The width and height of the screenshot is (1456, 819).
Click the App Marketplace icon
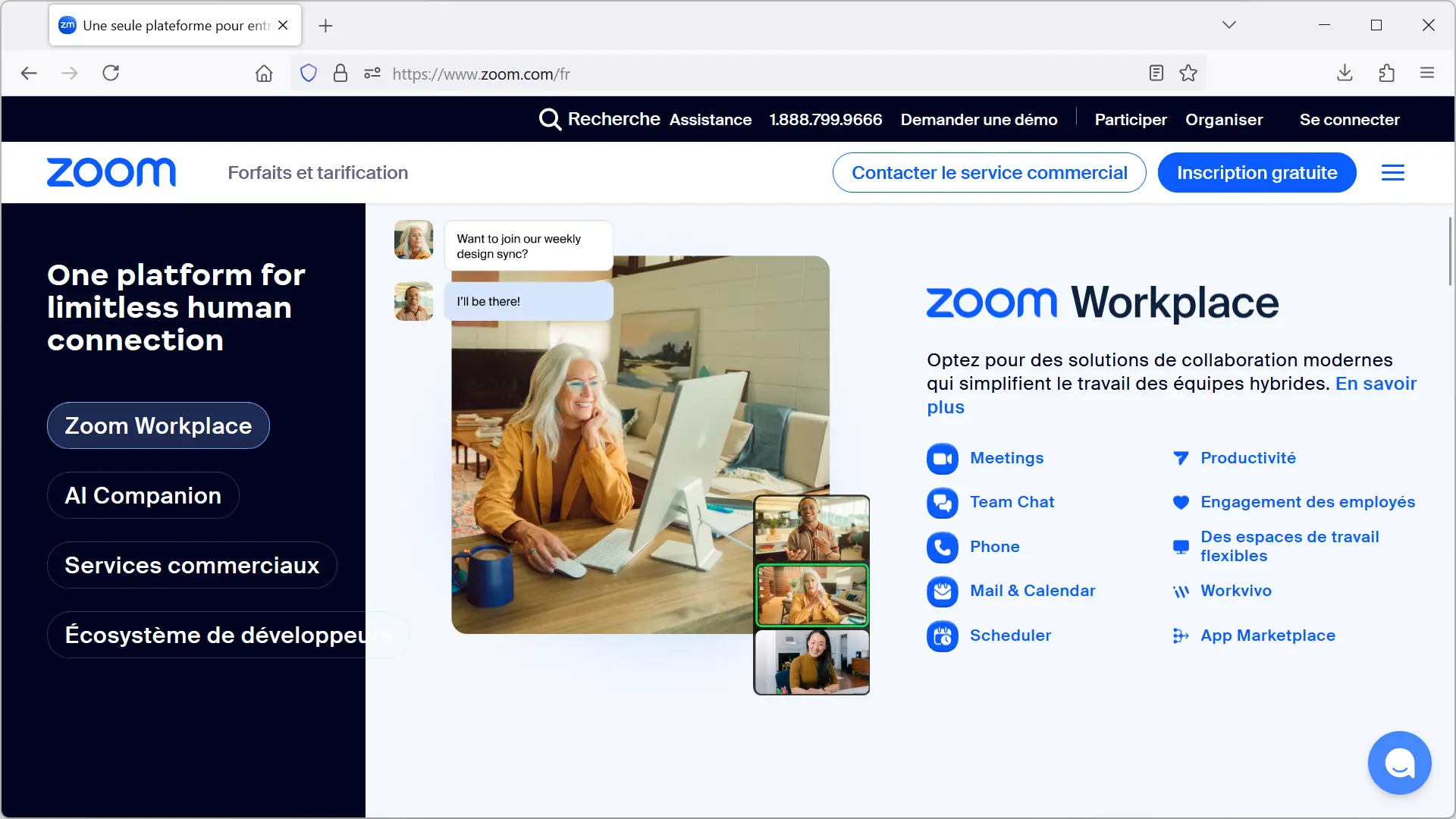(x=1181, y=635)
